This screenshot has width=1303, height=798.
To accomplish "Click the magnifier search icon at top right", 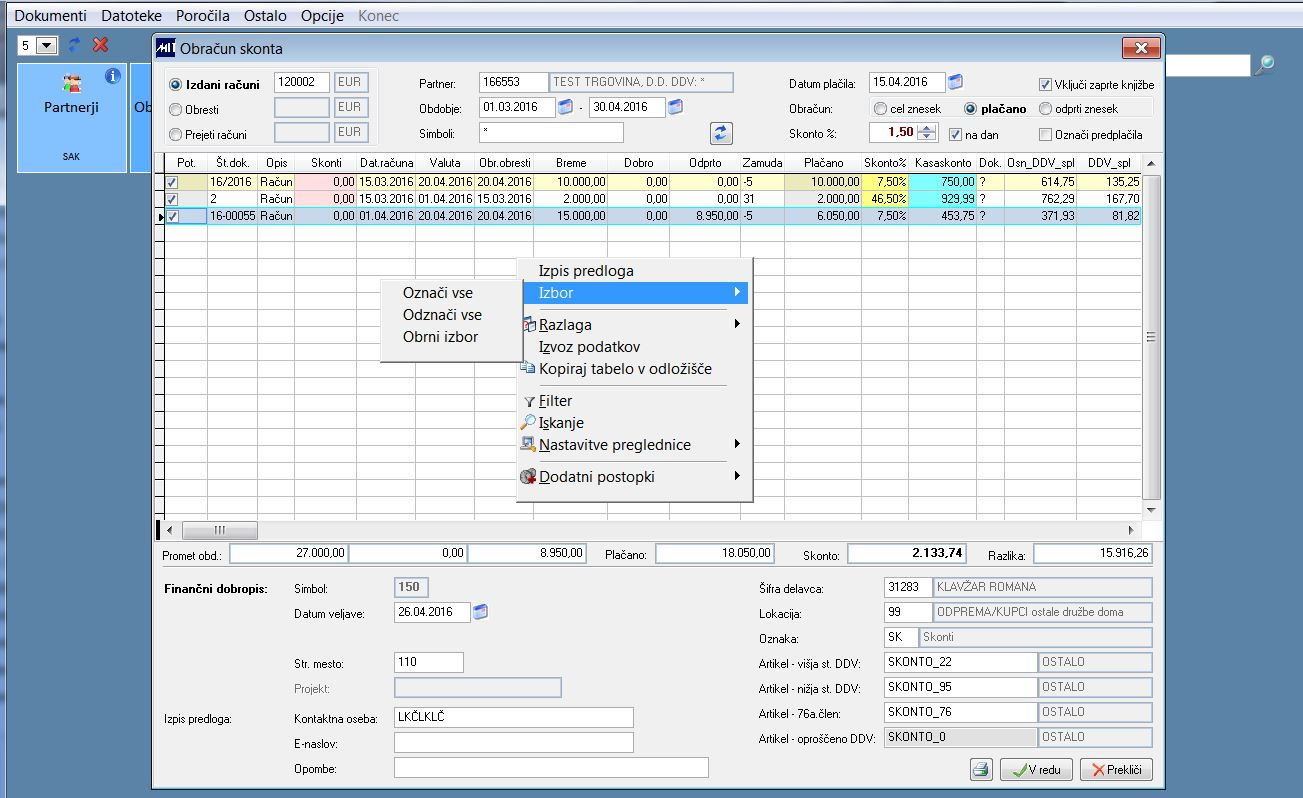I will [1266, 65].
